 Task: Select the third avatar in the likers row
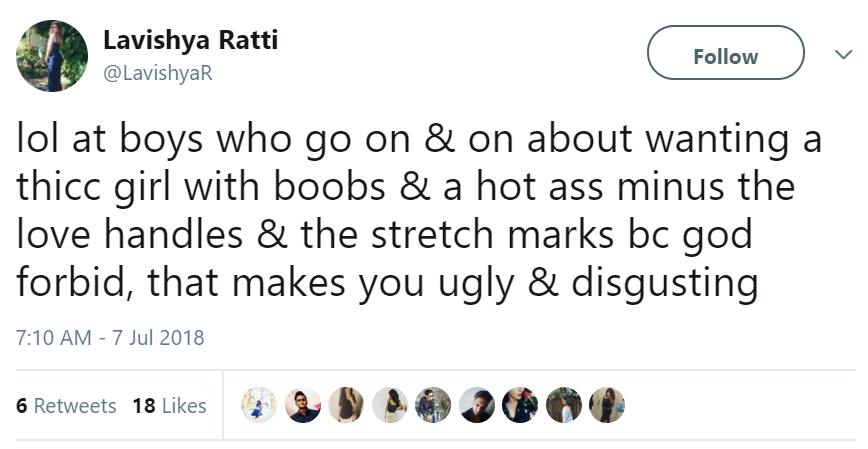[x=346, y=405]
